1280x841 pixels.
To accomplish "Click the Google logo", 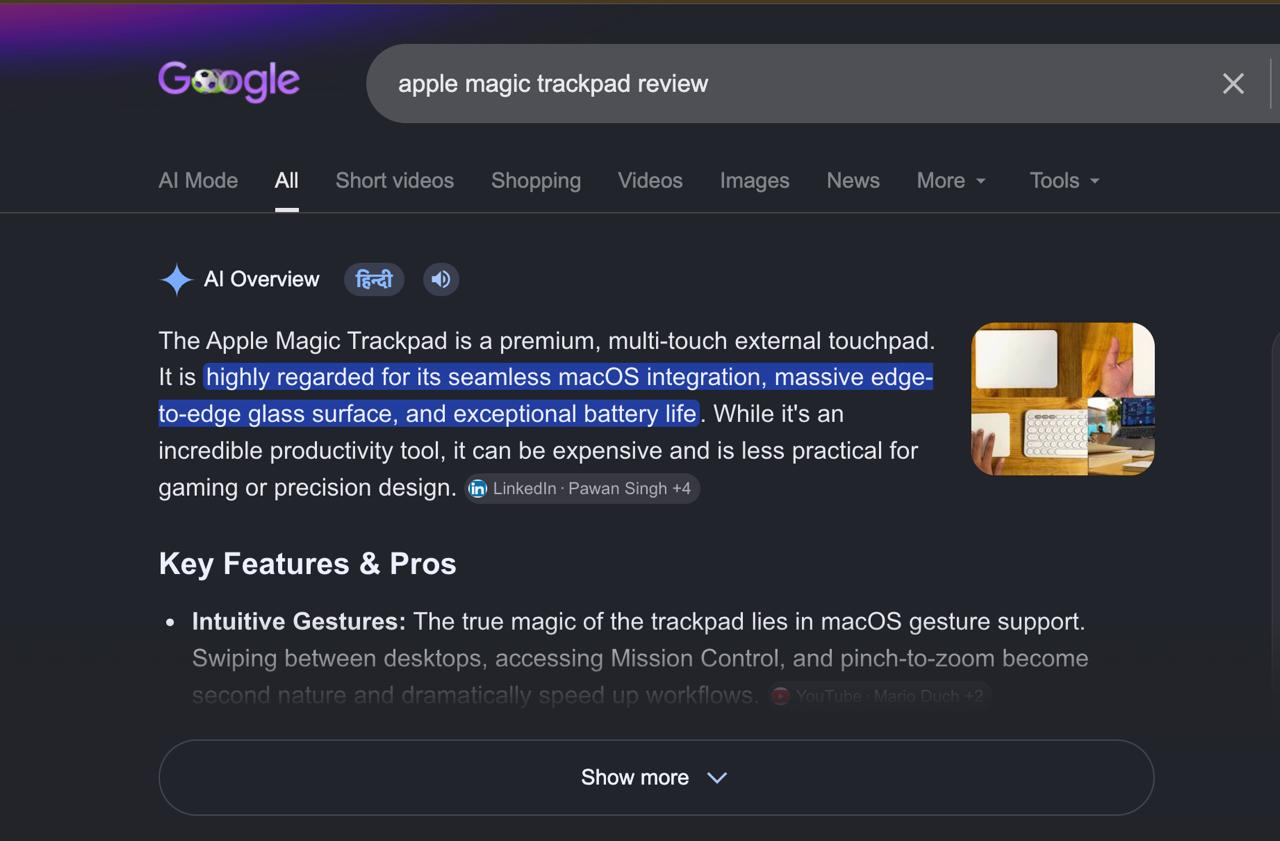I will (x=229, y=82).
